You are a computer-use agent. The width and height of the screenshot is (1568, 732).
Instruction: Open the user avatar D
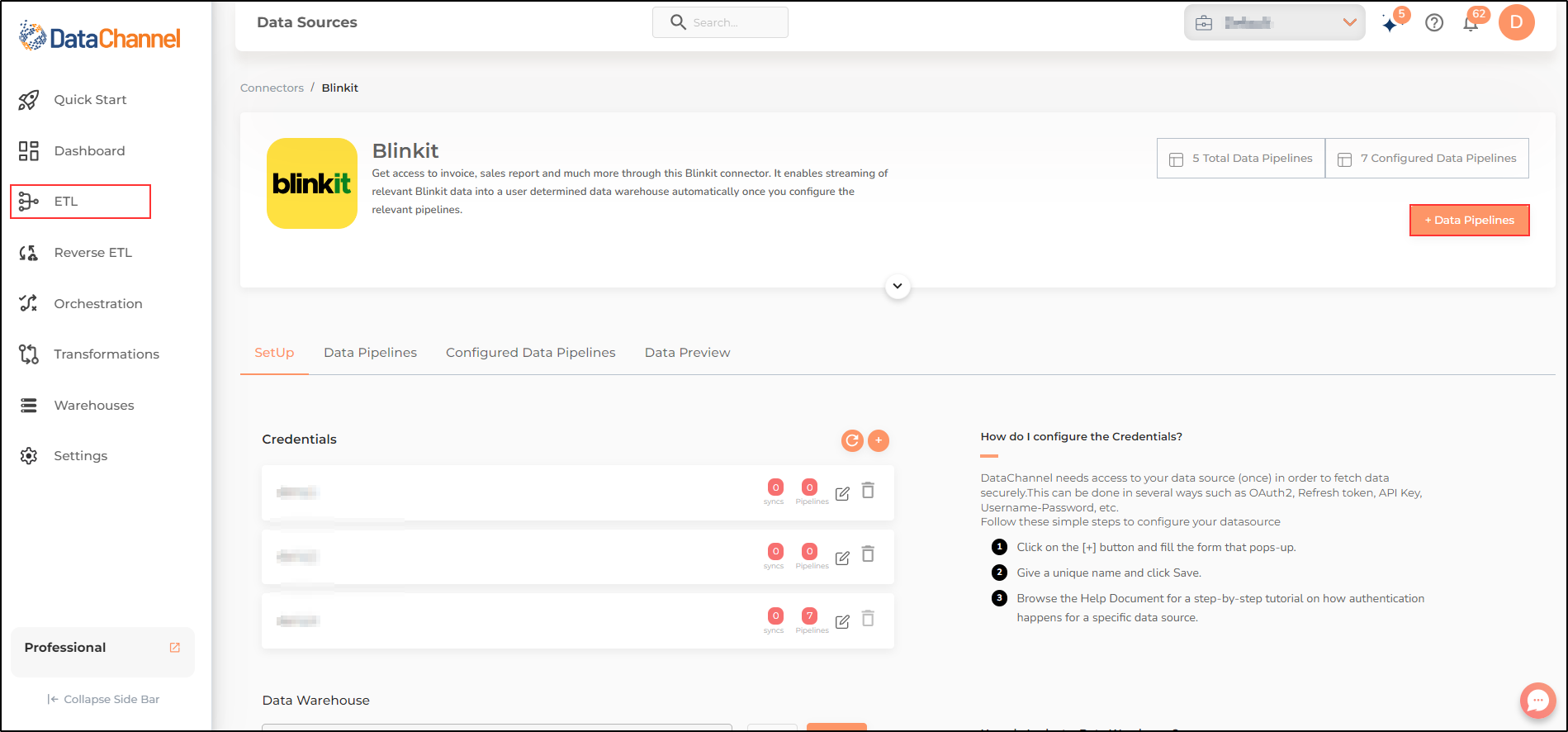[x=1516, y=22]
